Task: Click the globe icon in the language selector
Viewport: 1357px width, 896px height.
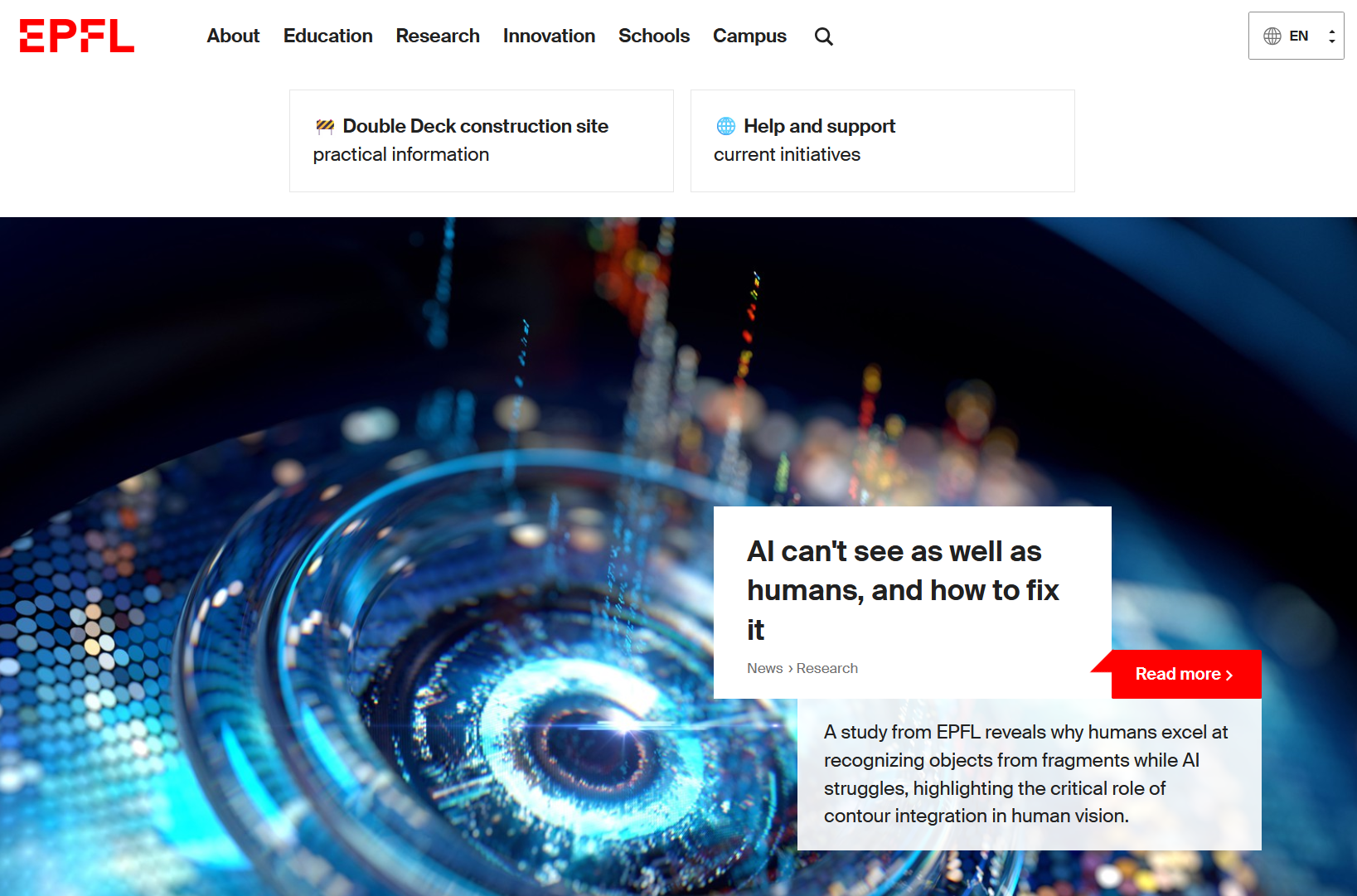Action: pos(1272,36)
